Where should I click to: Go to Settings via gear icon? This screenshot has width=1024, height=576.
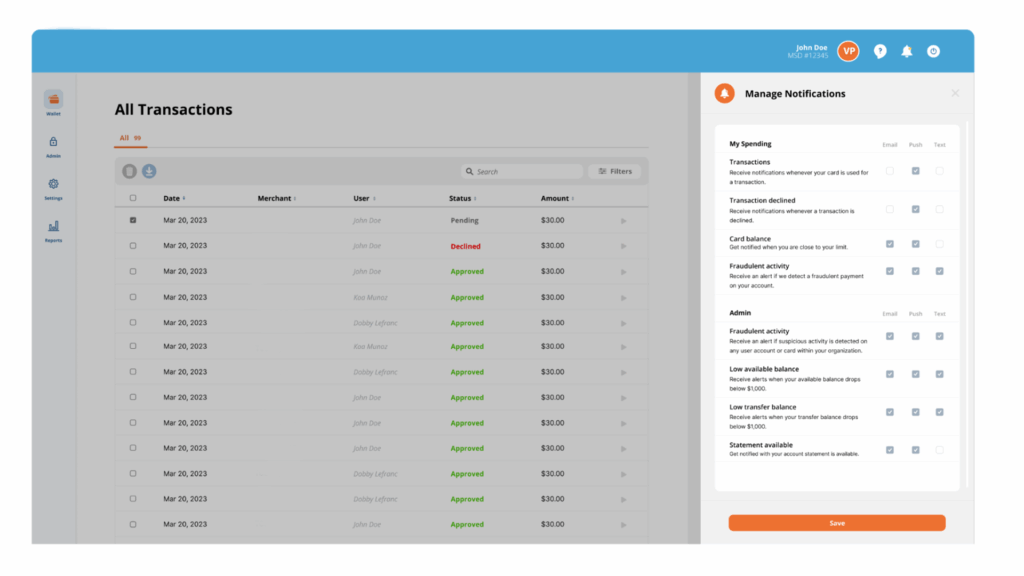(x=53, y=184)
